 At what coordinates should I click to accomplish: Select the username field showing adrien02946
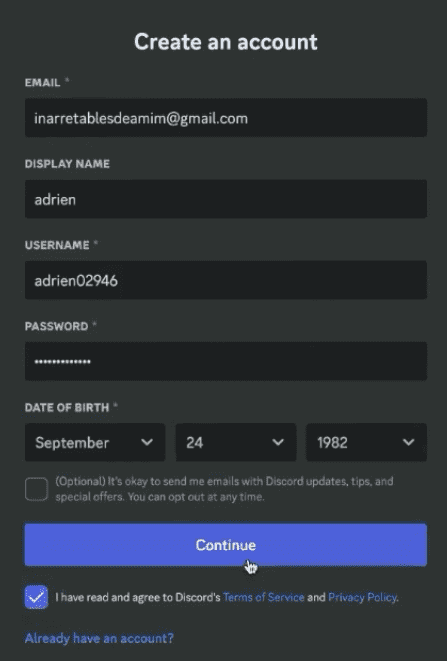tap(226, 280)
